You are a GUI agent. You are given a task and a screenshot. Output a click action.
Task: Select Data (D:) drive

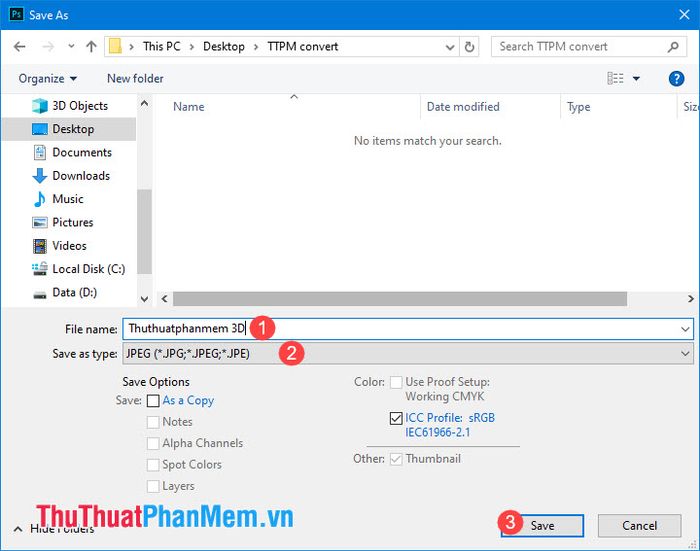65,292
